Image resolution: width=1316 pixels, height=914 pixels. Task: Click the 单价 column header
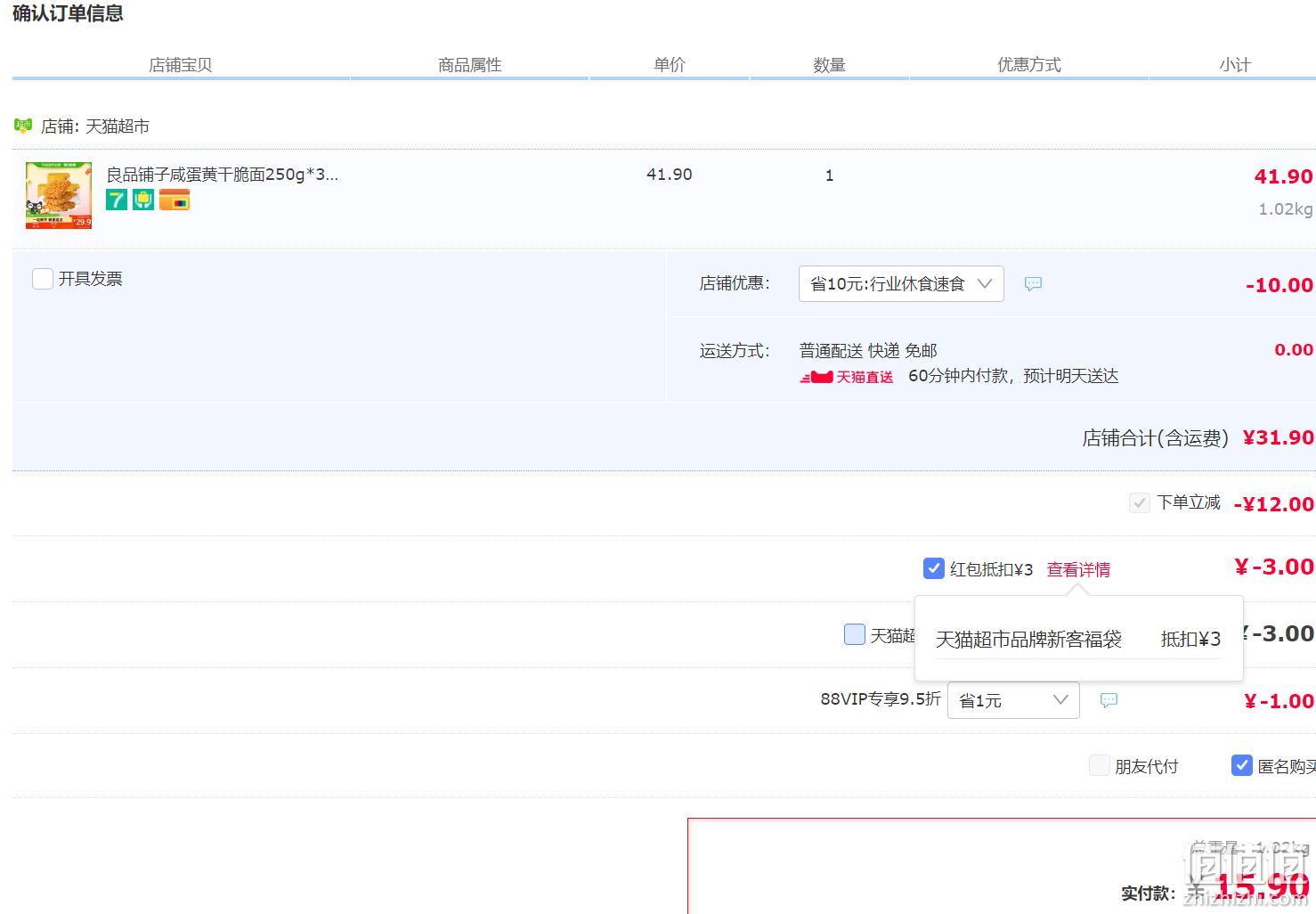click(x=670, y=65)
